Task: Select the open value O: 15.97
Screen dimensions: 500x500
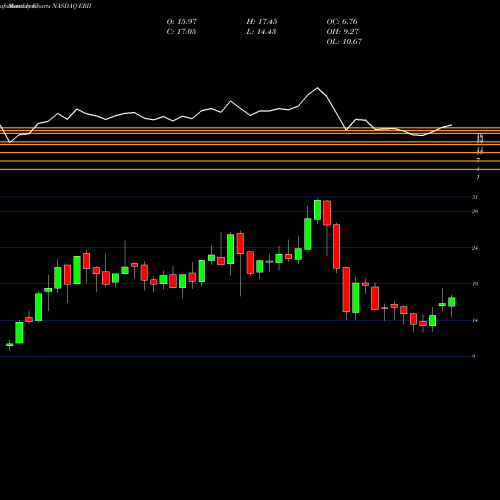Action: (182, 22)
